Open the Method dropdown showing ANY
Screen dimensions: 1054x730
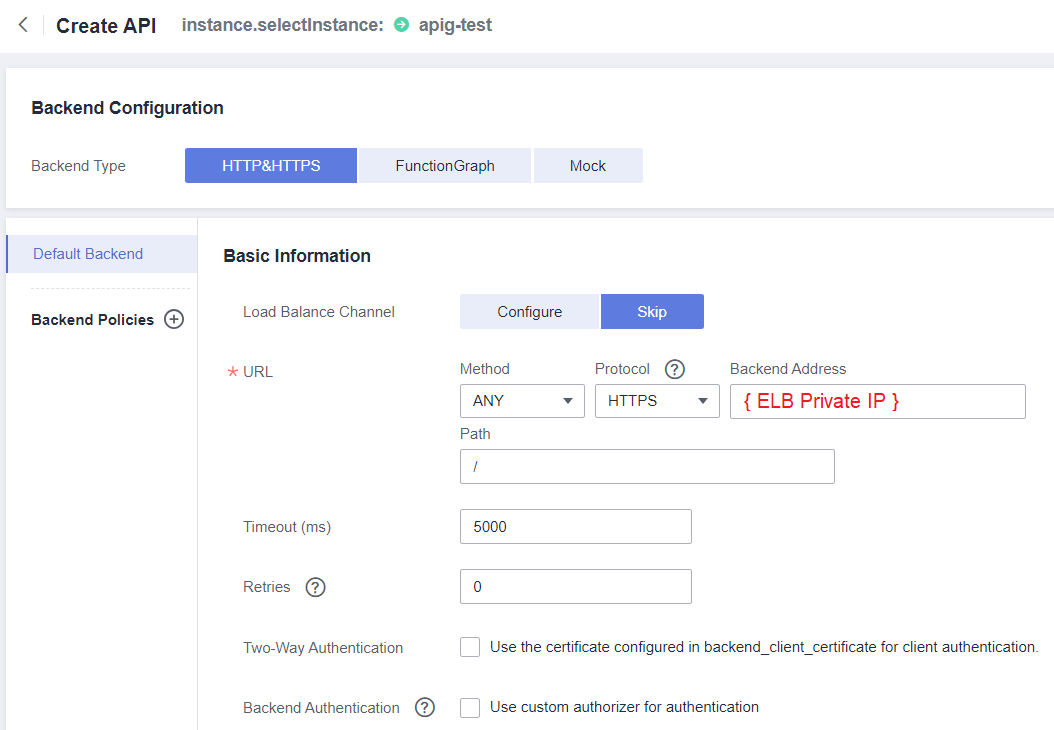tap(522, 401)
